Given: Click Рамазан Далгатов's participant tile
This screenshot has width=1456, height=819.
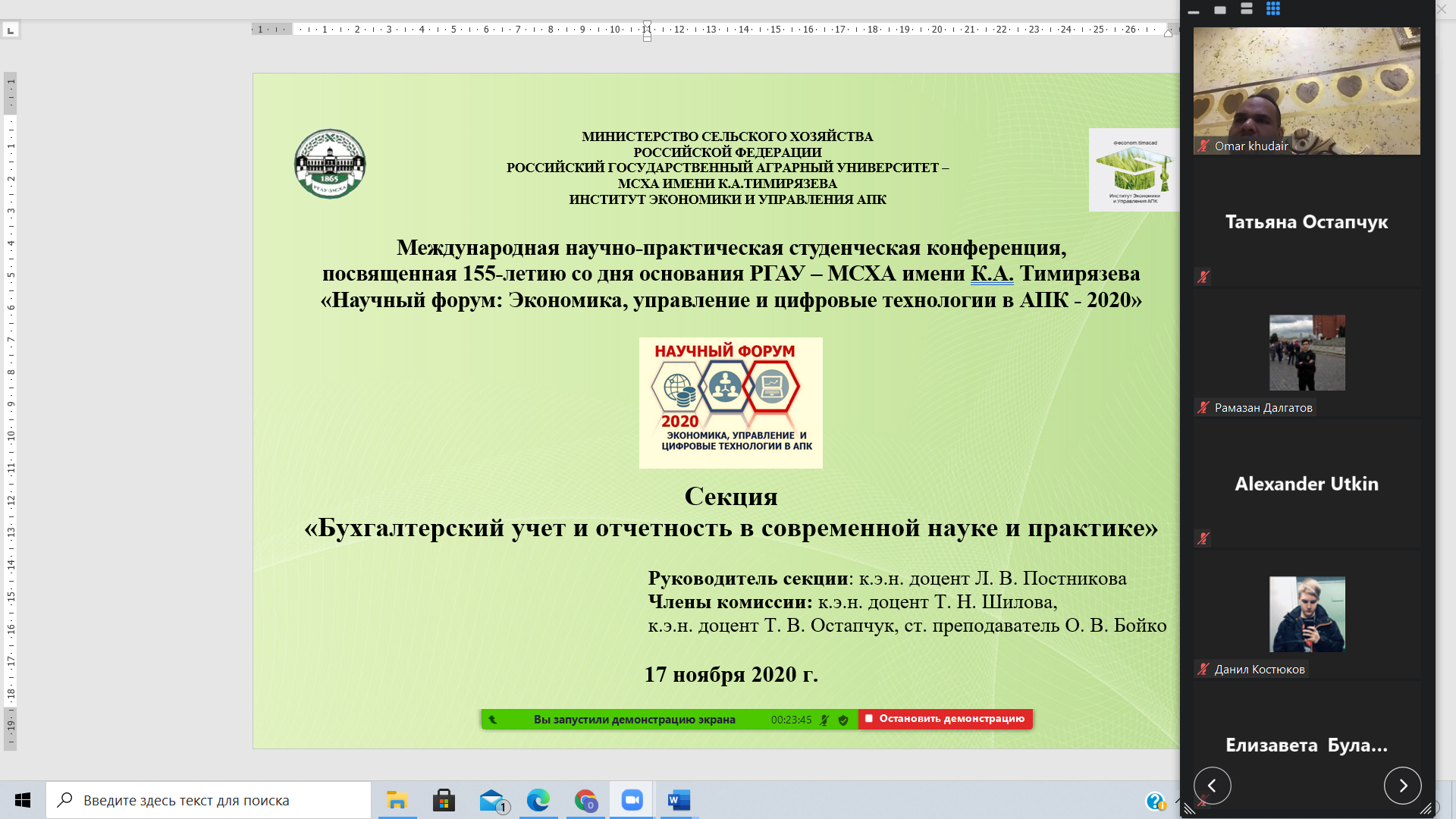Looking at the screenshot, I should 1307,353.
